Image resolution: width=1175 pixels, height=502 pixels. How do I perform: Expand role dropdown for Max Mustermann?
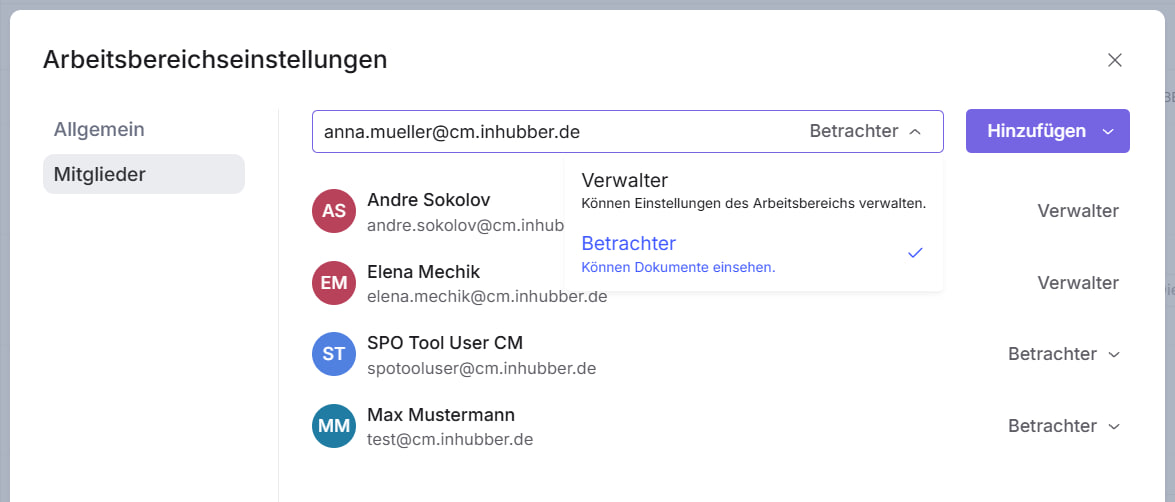pyautogui.click(x=1115, y=426)
